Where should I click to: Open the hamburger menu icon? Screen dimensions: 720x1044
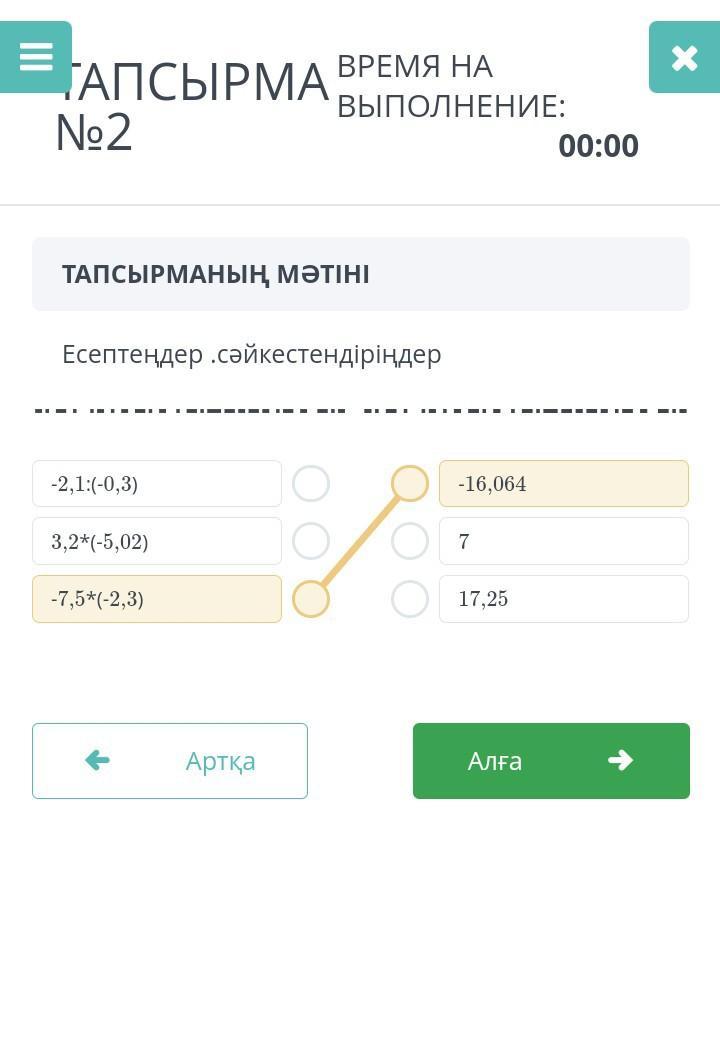coord(36,57)
